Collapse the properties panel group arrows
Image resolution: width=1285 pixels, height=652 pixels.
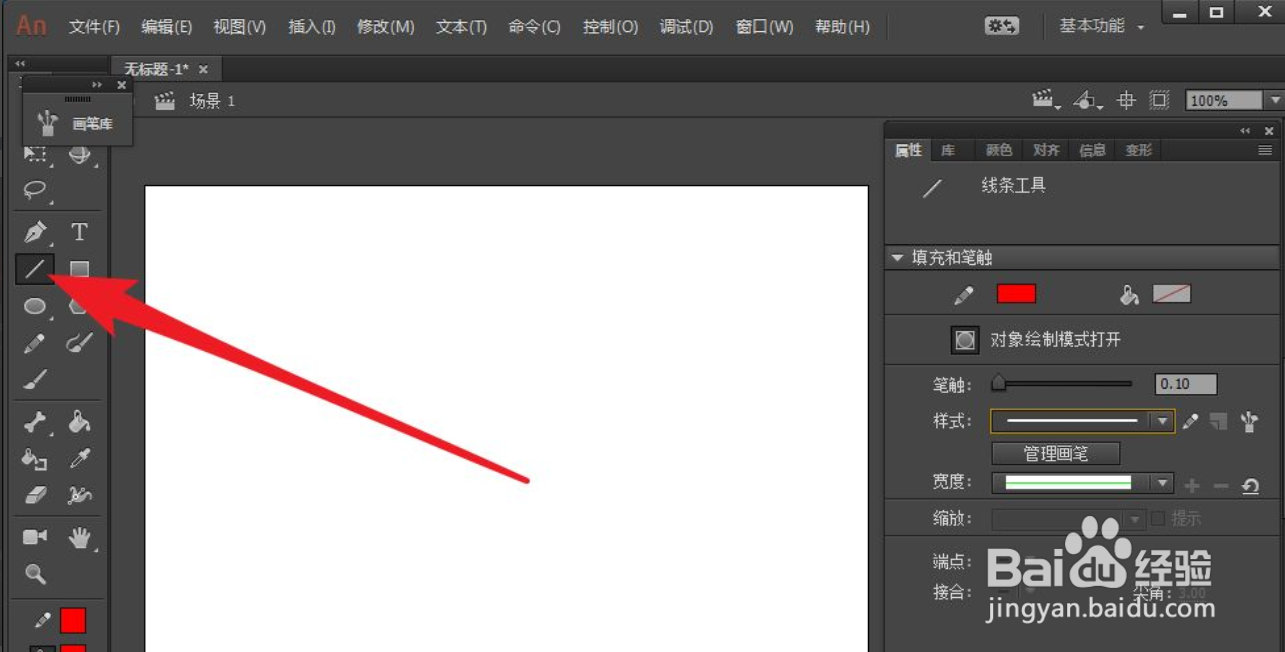(1245, 131)
